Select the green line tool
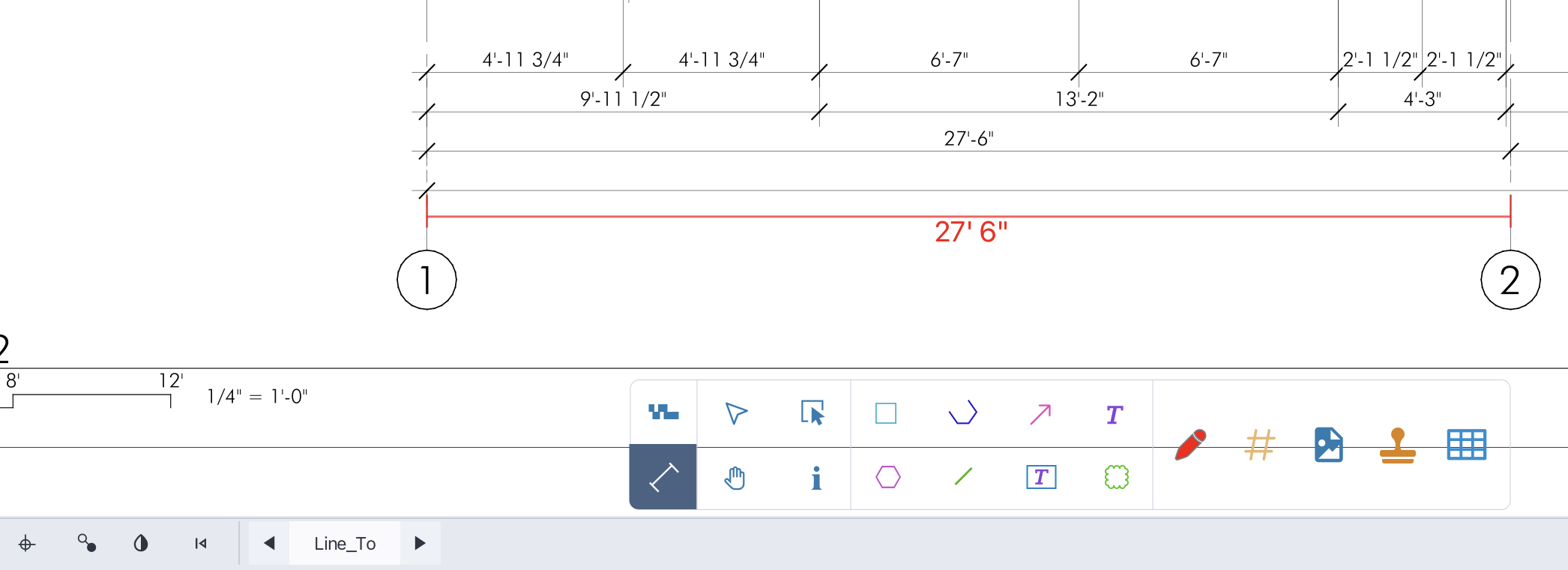This screenshot has height=570, width=1568. 963,476
